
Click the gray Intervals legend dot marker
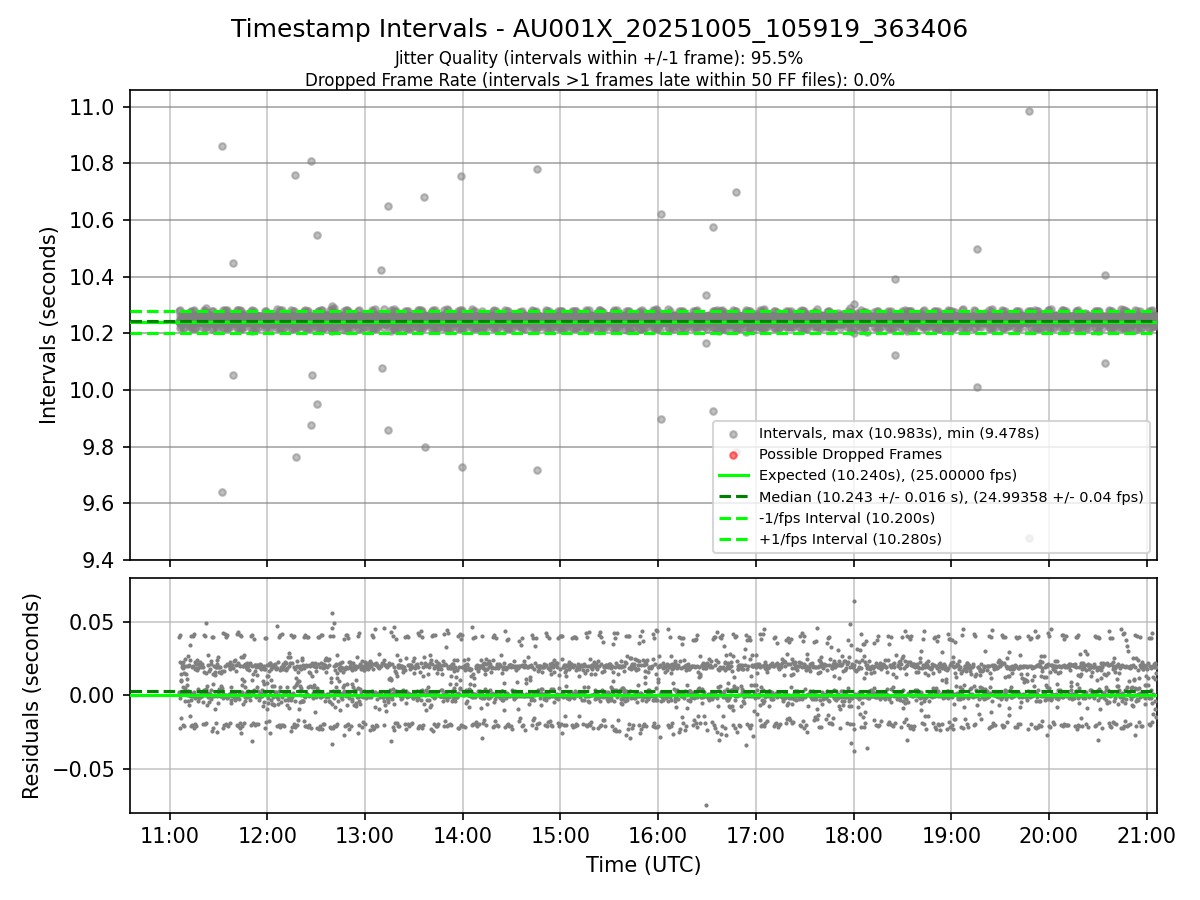(x=734, y=433)
